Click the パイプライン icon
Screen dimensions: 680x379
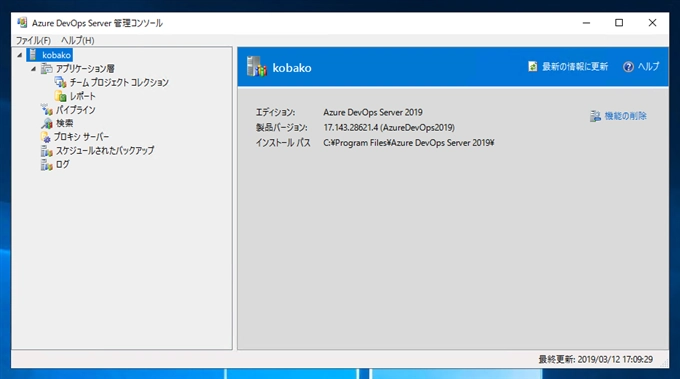tap(46, 110)
